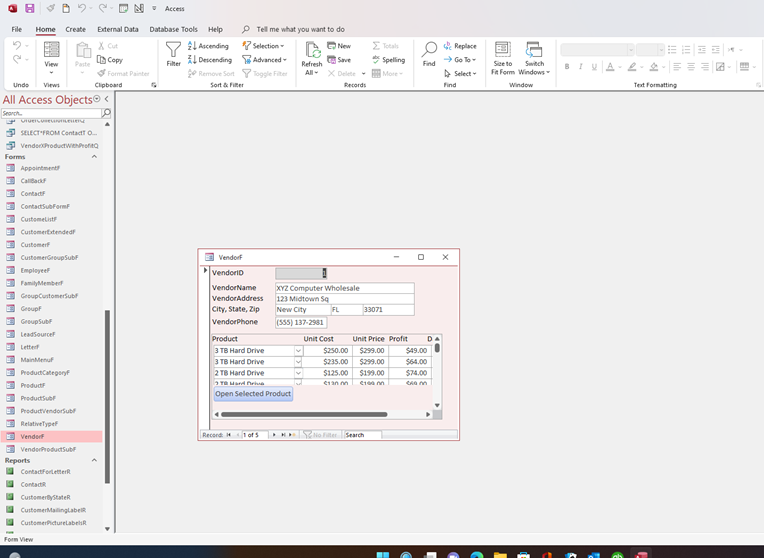
Task: Open the Selection filter dropdown
Action: (267, 46)
